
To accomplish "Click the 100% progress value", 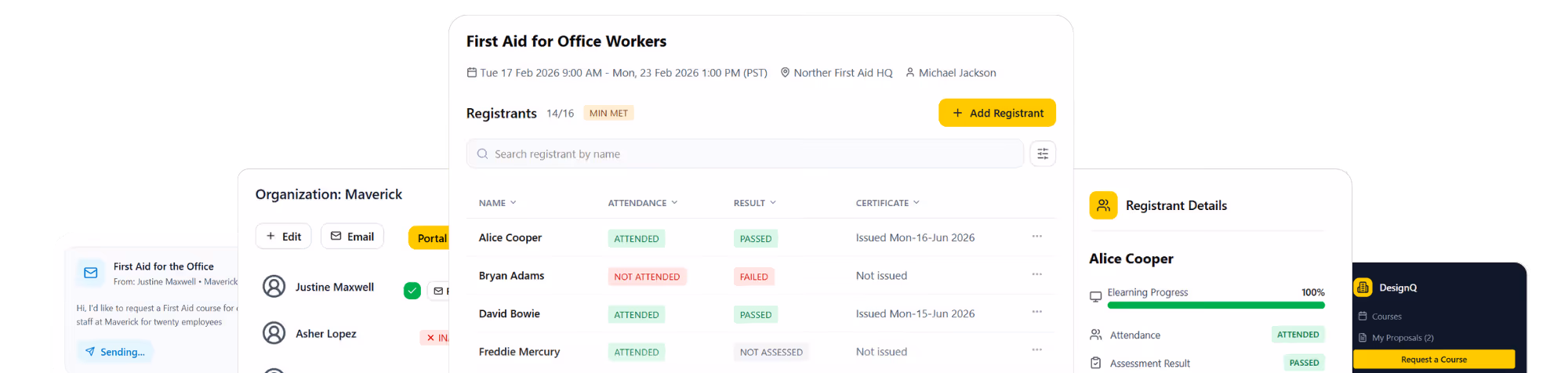I will pos(1312,292).
